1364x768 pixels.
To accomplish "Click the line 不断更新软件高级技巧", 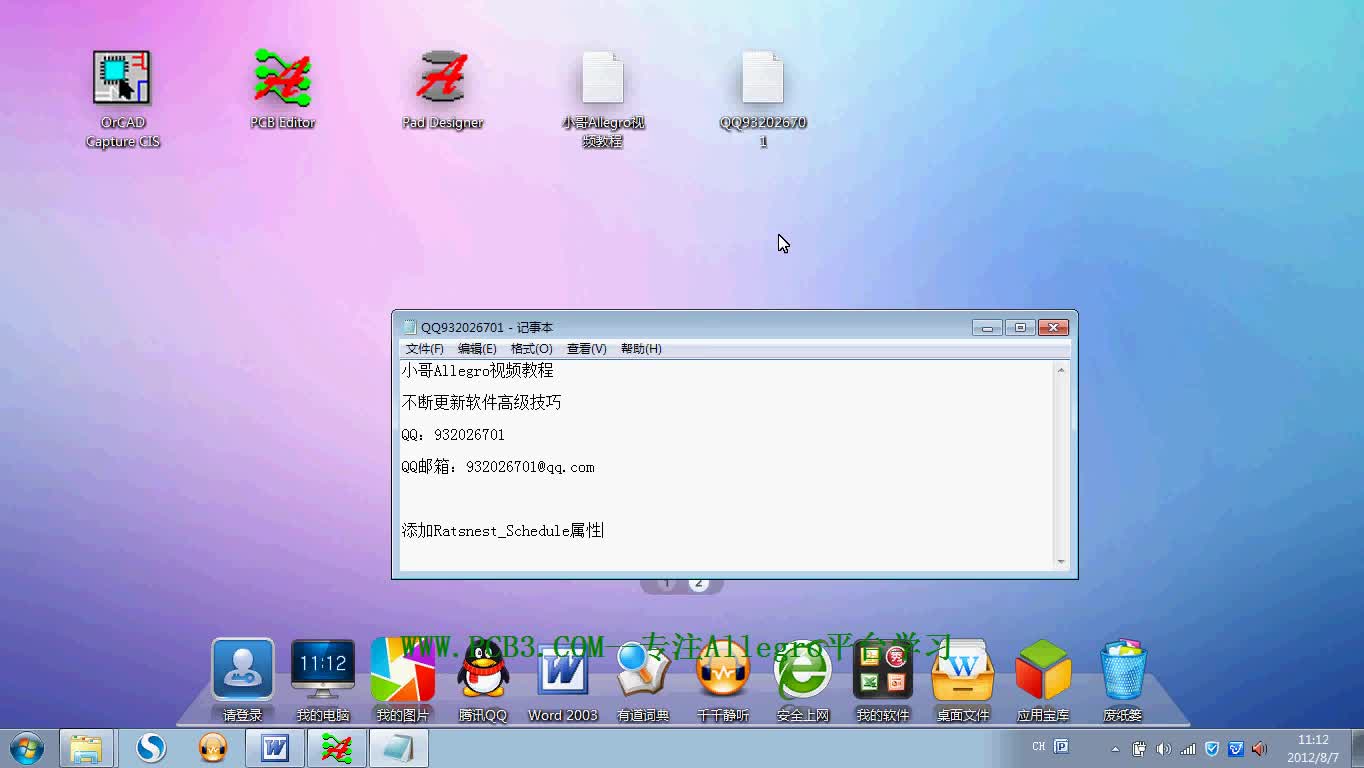I will [481, 403].
